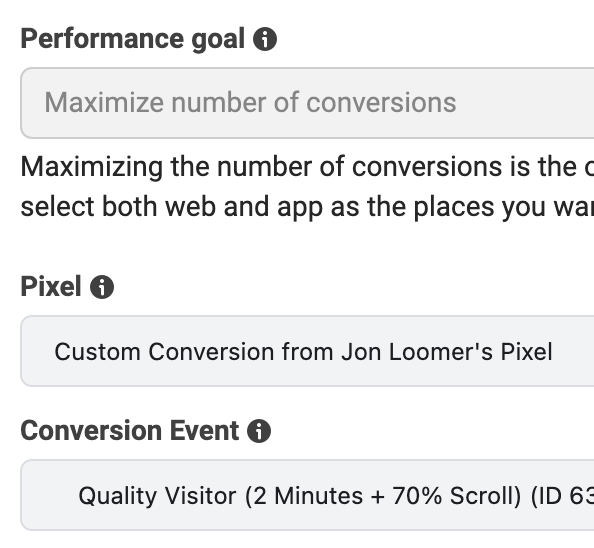594x548 pixels.
Task: Click the 'Maximizing the number of conversions' description line
Action: [307, 167]
